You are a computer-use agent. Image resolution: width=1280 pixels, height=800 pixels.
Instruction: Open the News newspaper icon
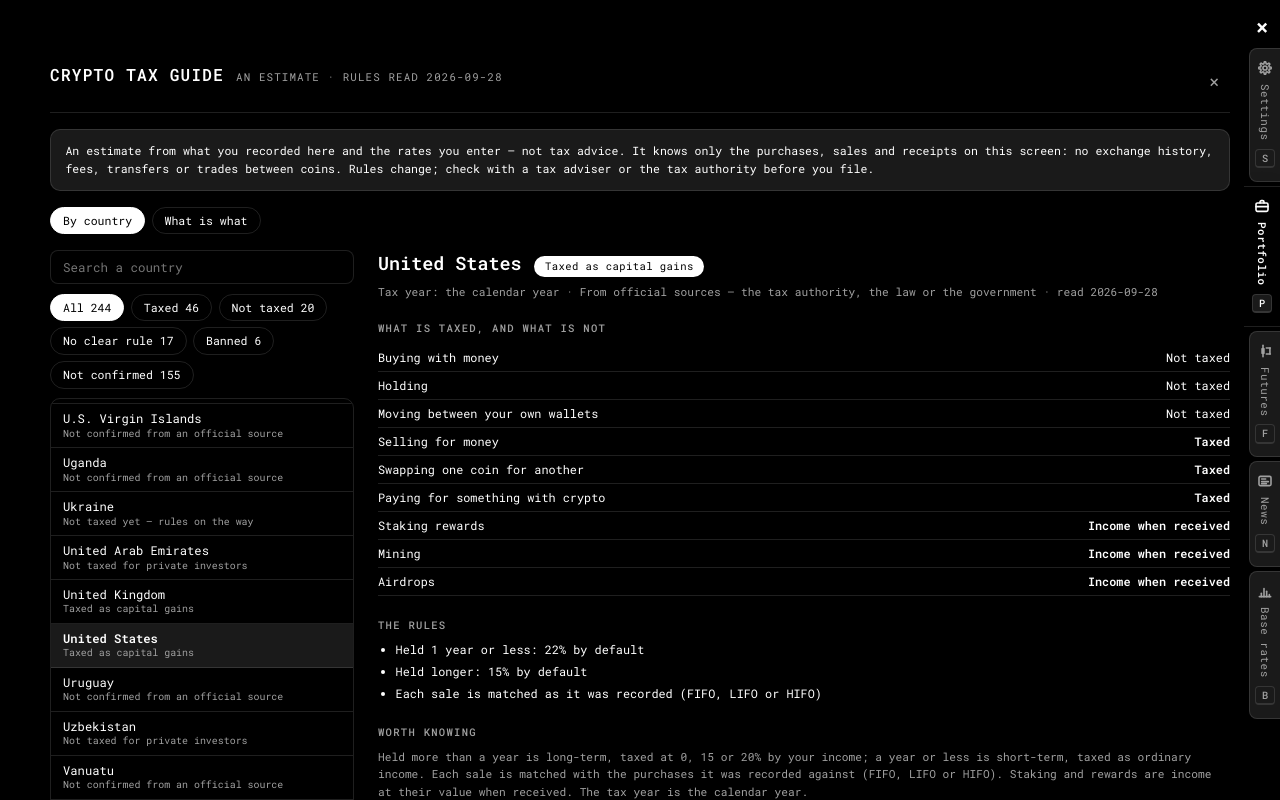tap(1265, 481)
